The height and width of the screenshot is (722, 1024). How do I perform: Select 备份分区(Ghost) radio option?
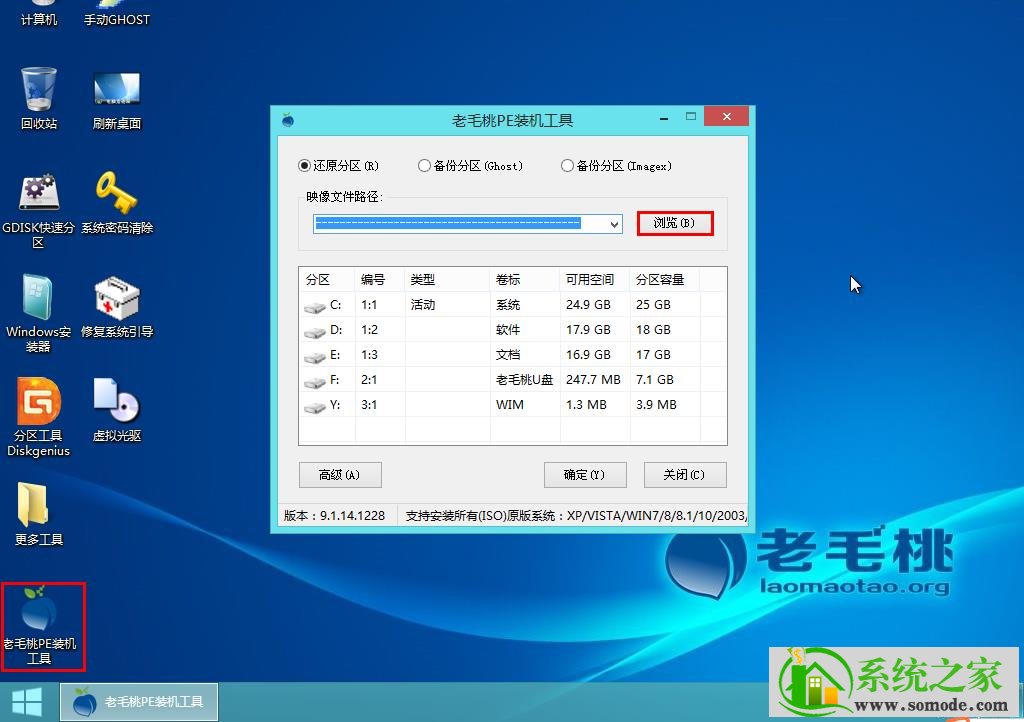click(424, 166)
